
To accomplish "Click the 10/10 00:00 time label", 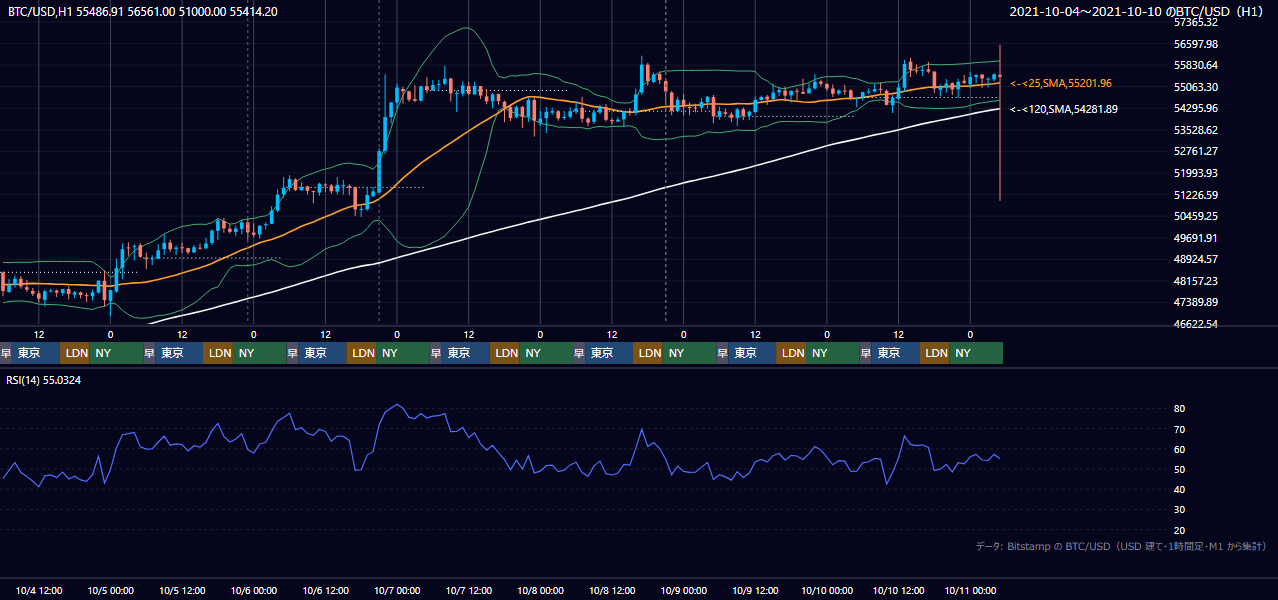I will (827, 591).
